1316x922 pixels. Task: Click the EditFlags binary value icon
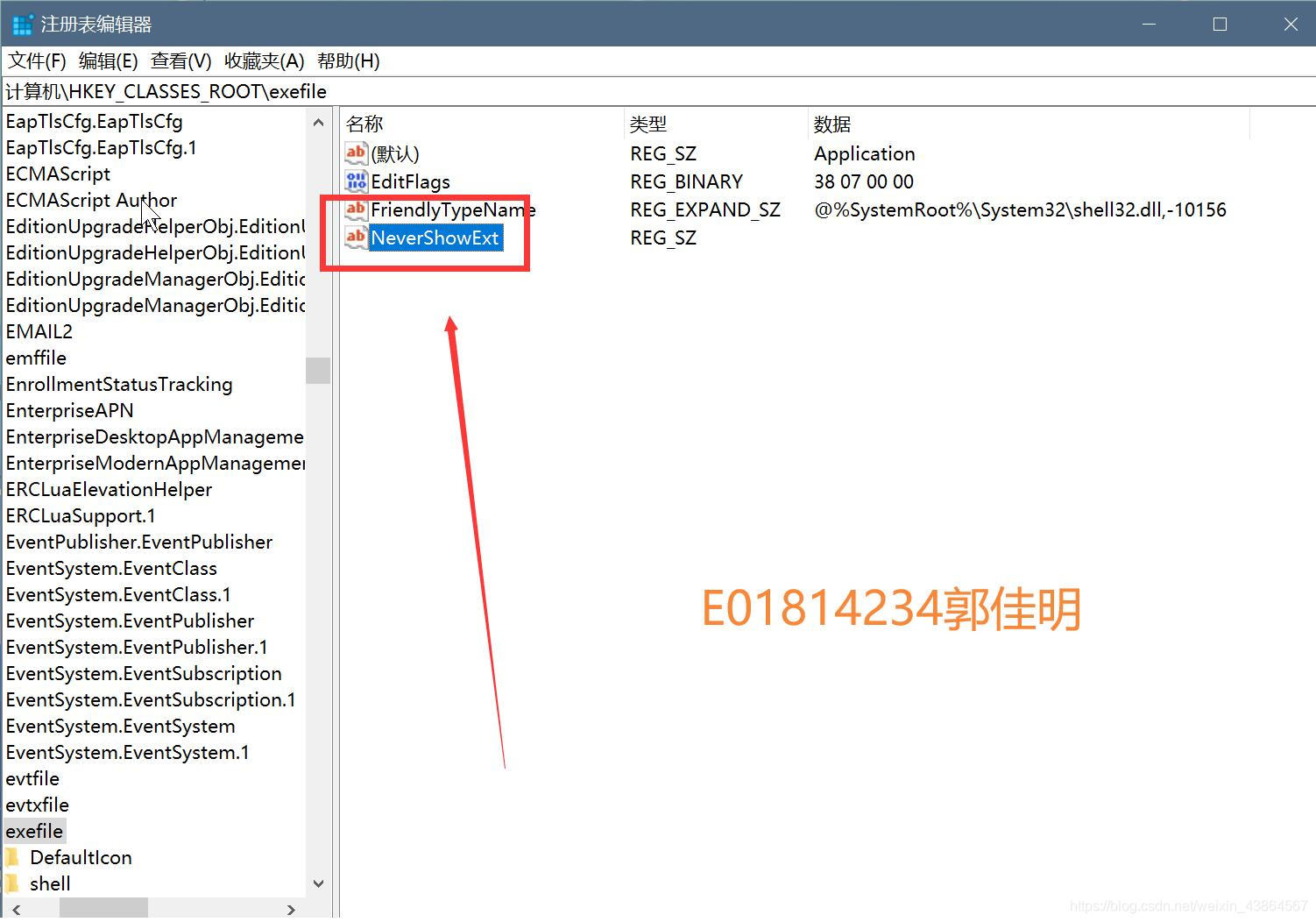coord(356,181)
